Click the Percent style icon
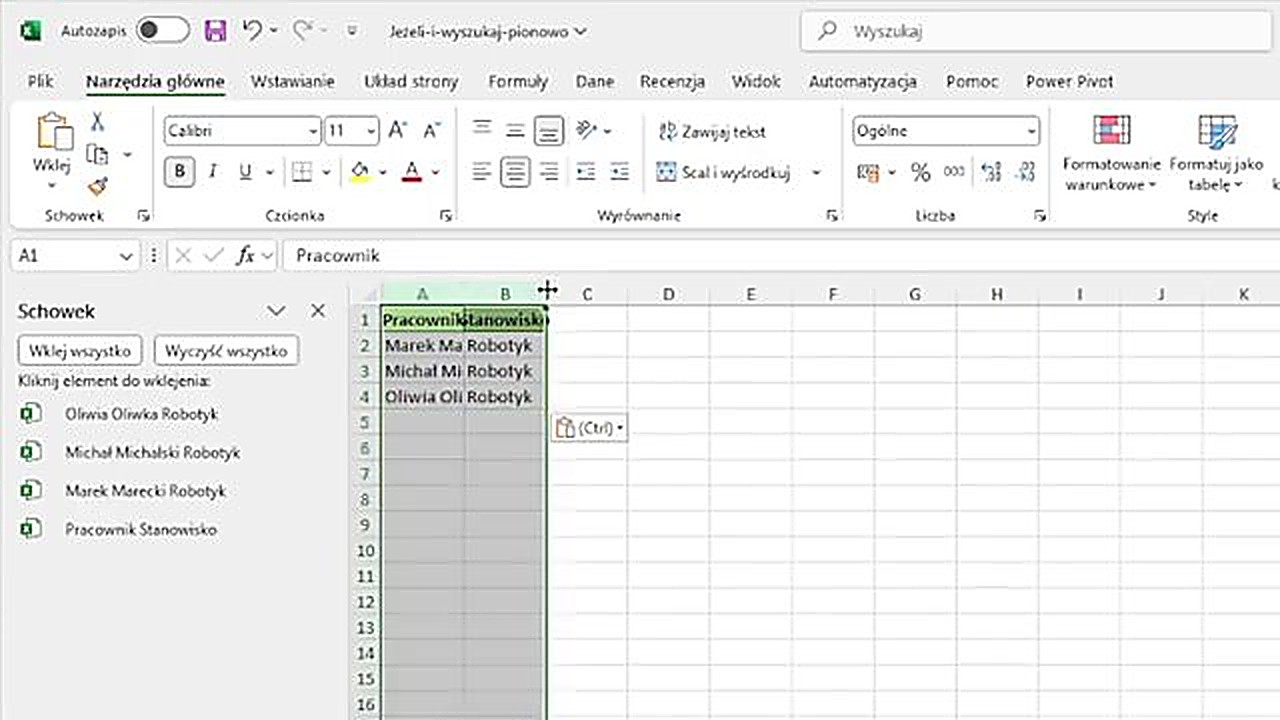Image resolution: width=1280 pixels, height=720 pixels. (920, 173)
